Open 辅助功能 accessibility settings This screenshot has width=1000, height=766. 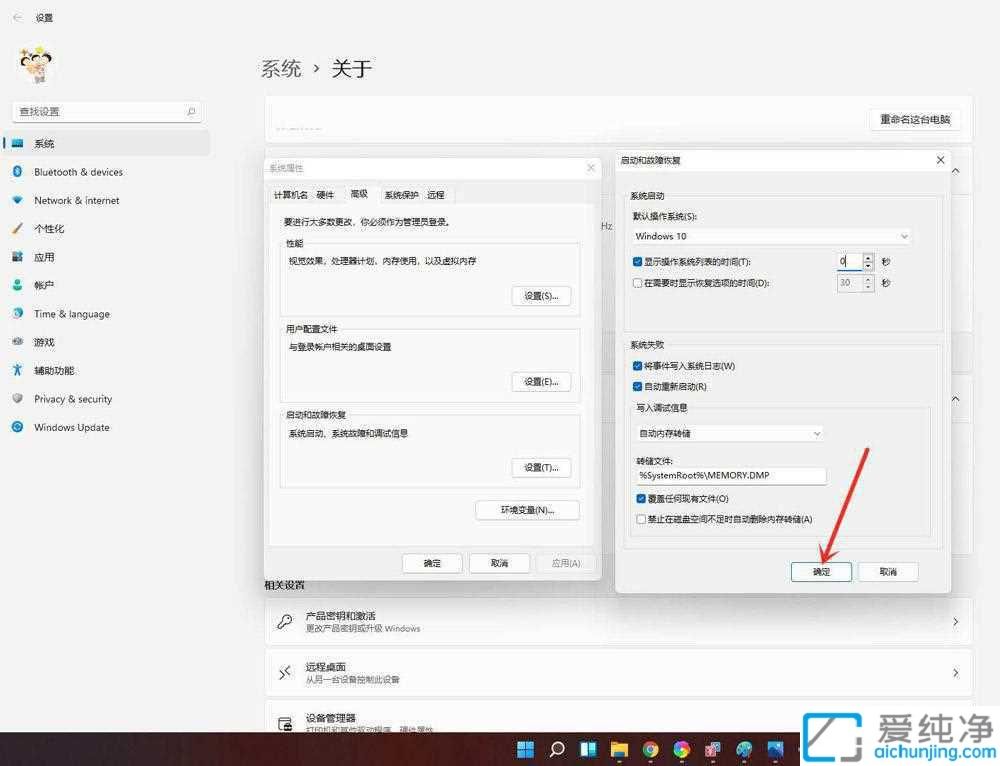pos(107,371)
